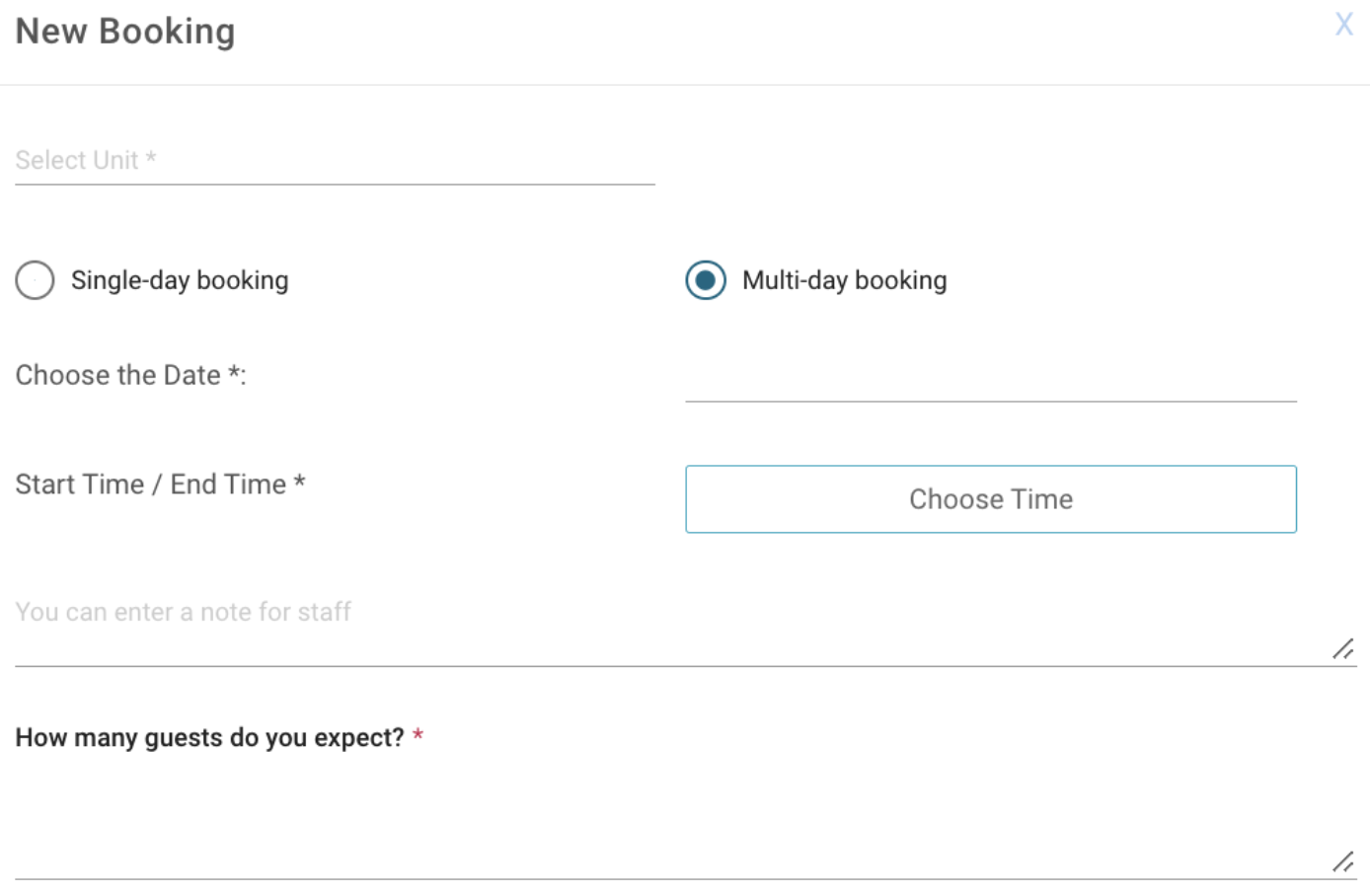Click the New Booking heading

(125, 32)
